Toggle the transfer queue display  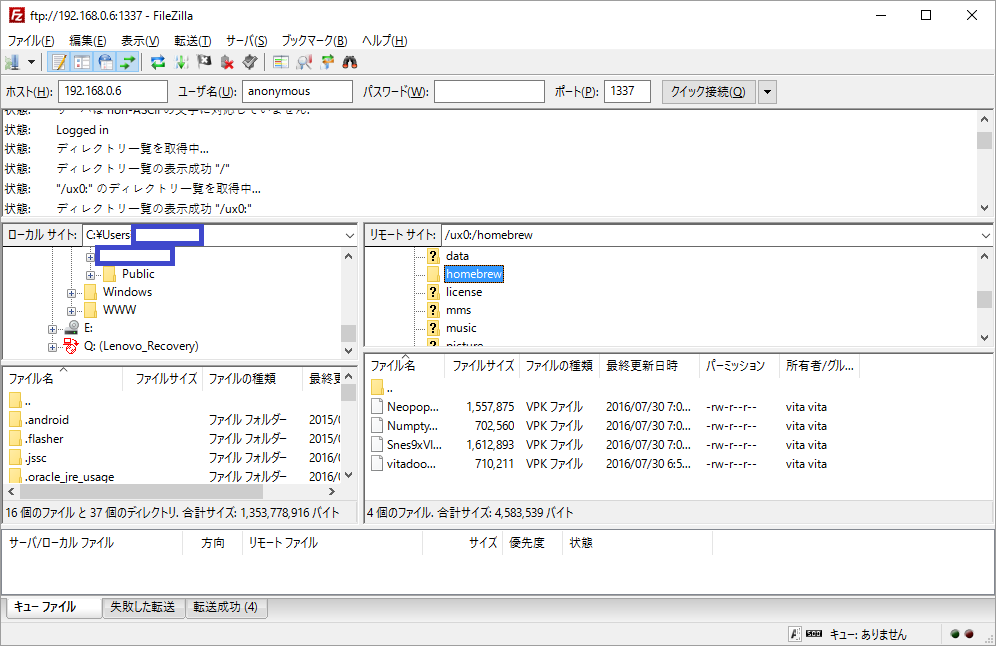click(128, 62)
